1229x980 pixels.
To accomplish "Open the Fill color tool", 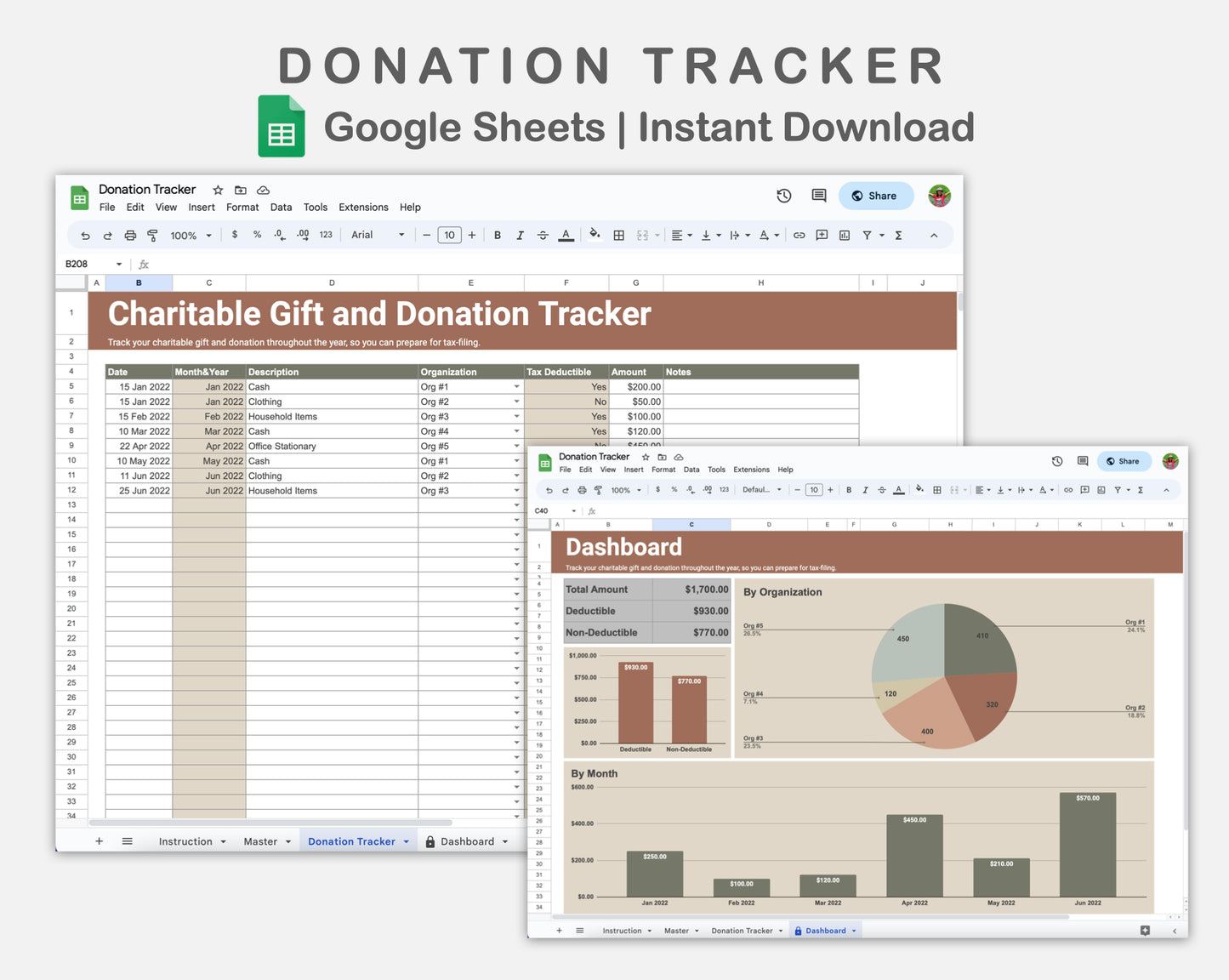I will tap(595, 235).
